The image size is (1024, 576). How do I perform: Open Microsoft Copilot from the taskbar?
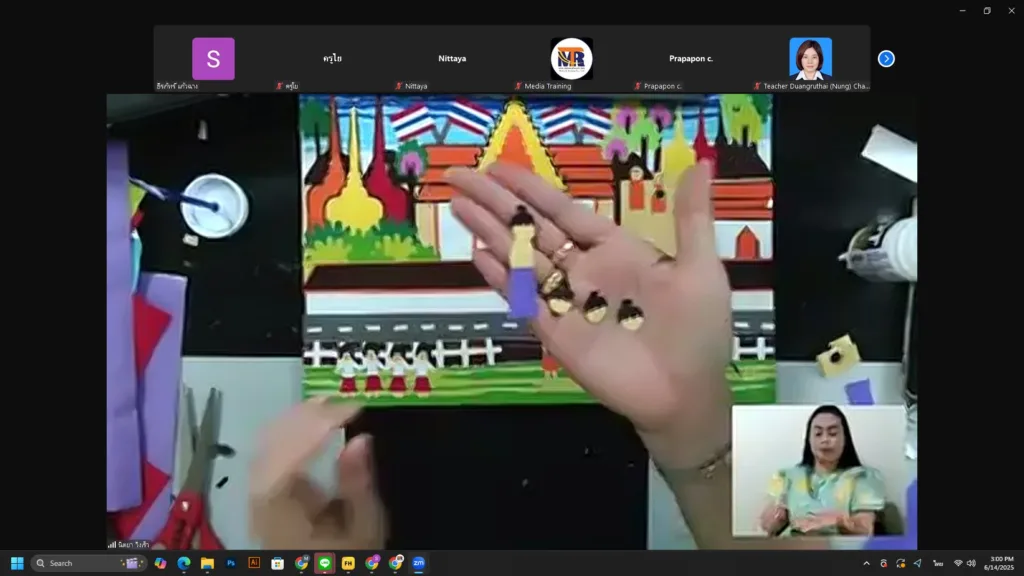(x=160, y=563)
